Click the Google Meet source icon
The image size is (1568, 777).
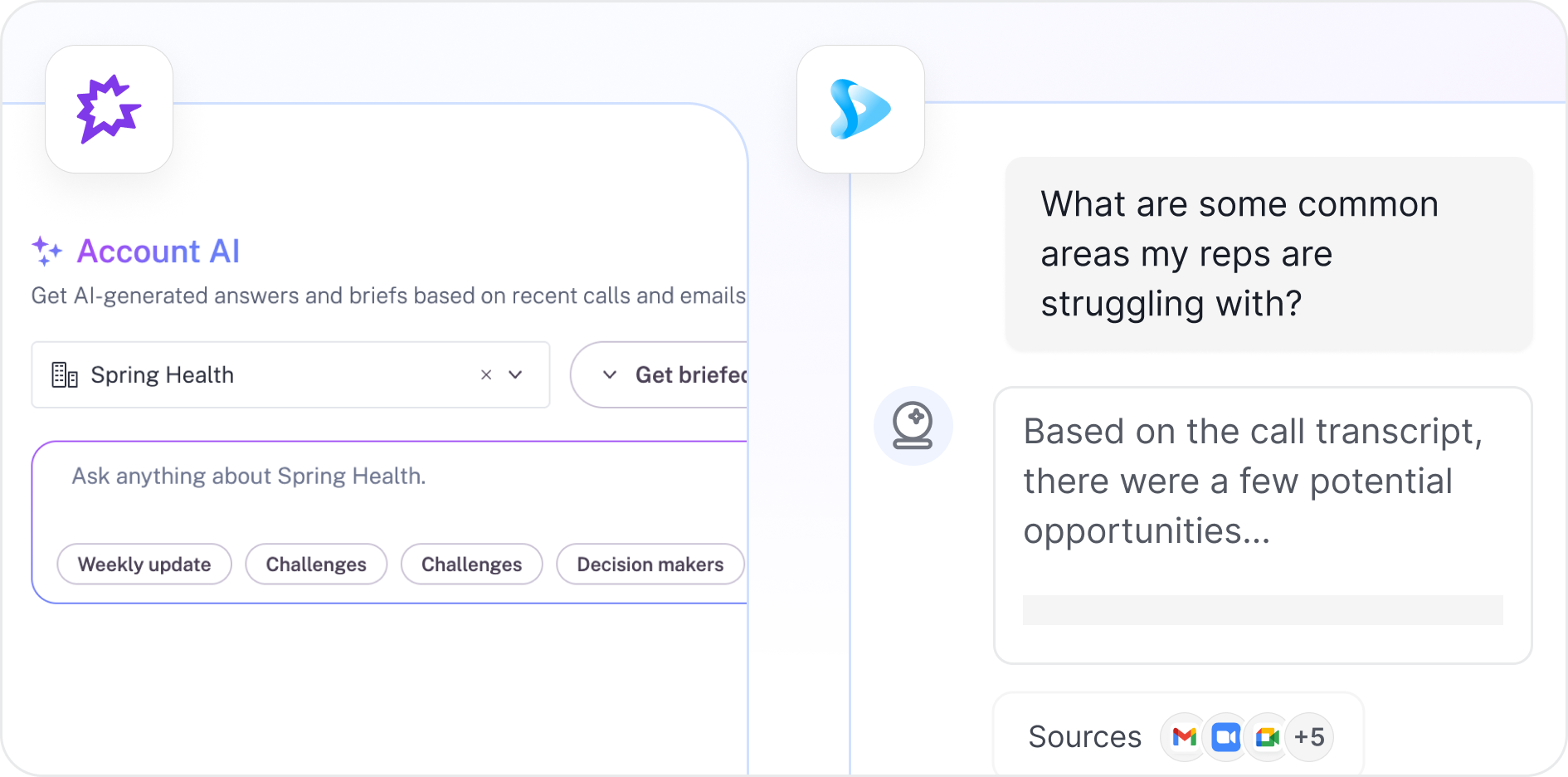[1267, 737]
